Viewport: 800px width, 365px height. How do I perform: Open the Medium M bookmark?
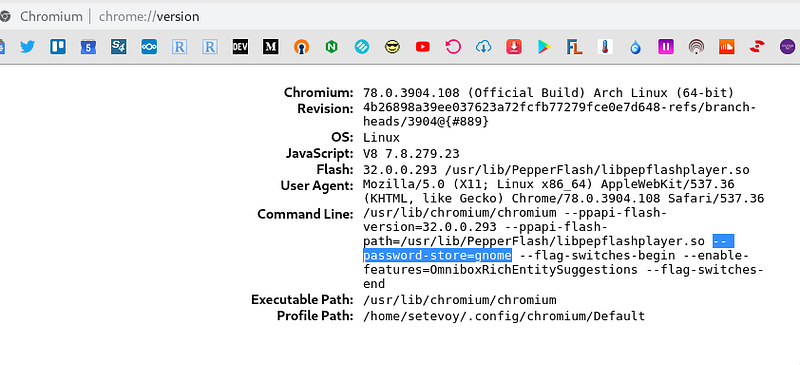pyautogui.click(x=270, y=47)
